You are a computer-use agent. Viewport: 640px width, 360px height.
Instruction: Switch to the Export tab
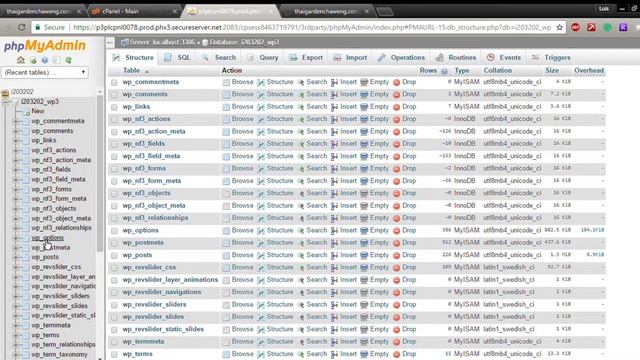(306, 58)
